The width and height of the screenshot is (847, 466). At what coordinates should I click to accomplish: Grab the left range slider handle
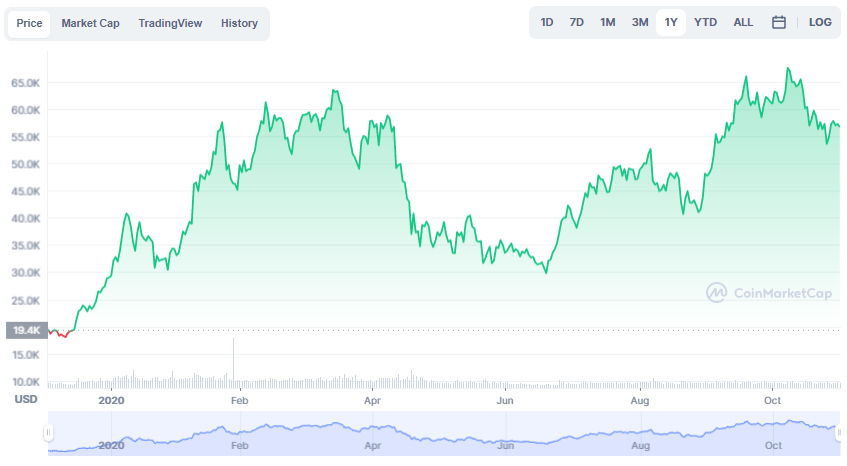coord(48,433)
